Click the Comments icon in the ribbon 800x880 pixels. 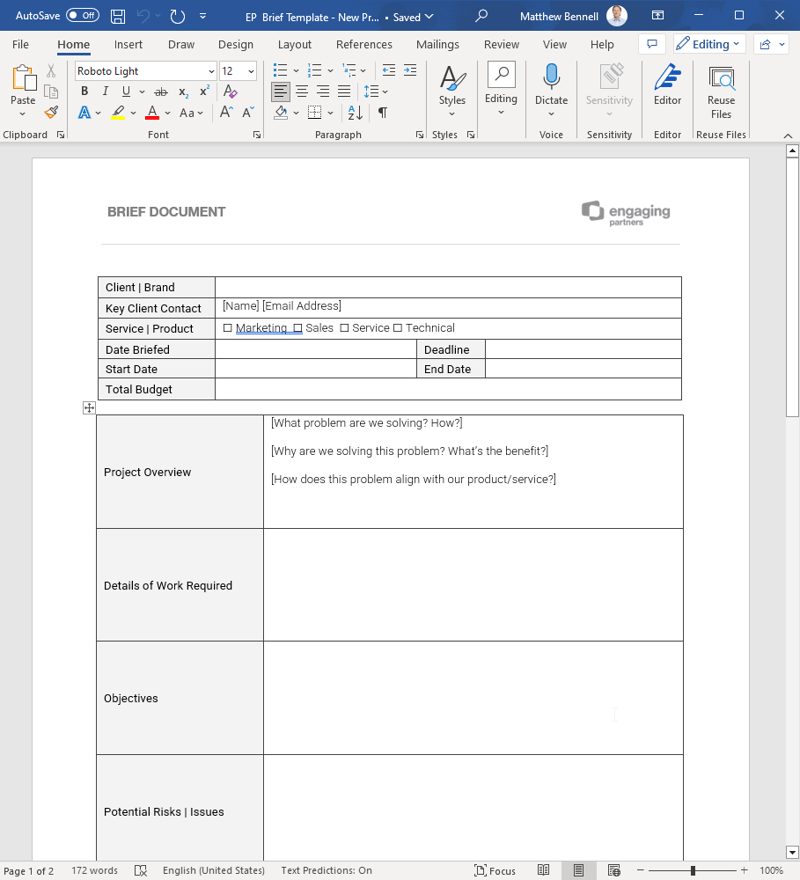click(x=652, y=44)
